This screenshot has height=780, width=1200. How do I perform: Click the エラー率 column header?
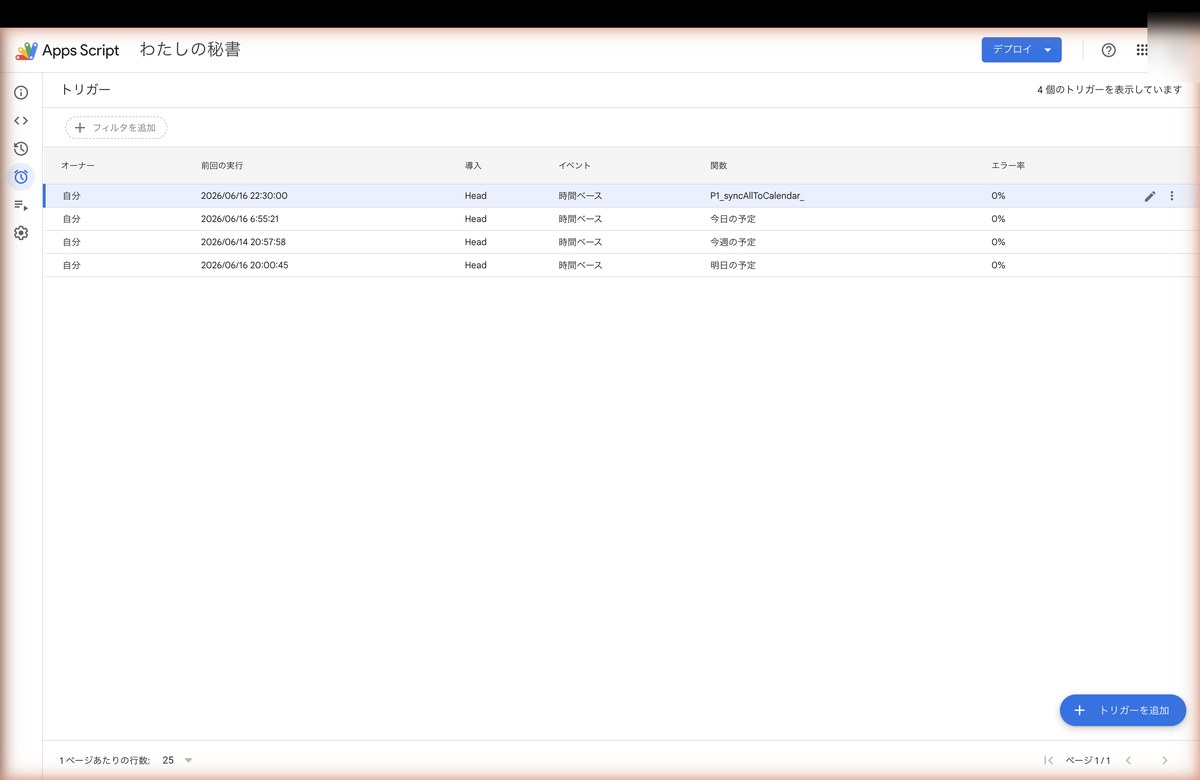point(1008,165)
